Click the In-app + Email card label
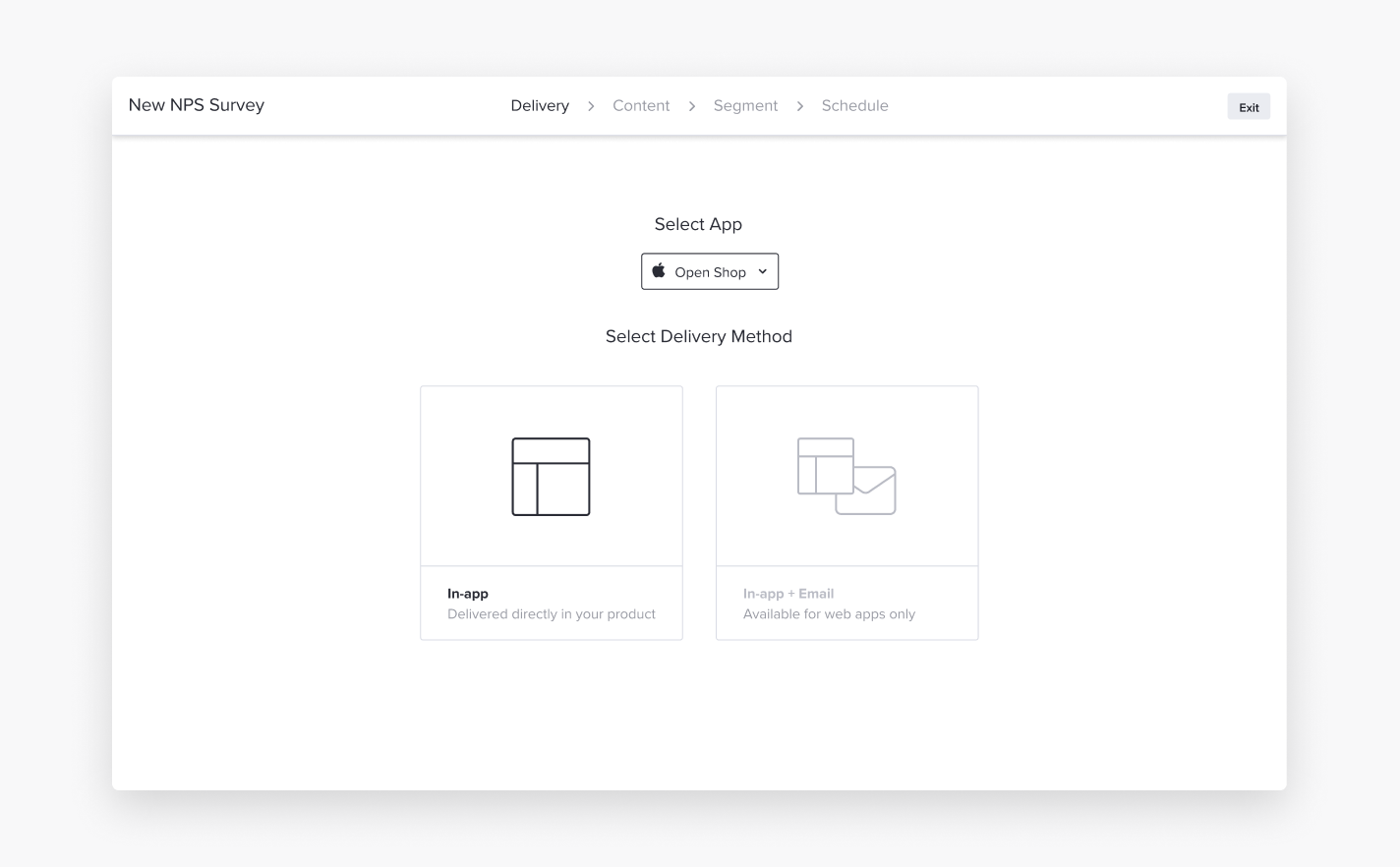The width and height of the screenshot is (1400, 867). (x=788, y=594)
